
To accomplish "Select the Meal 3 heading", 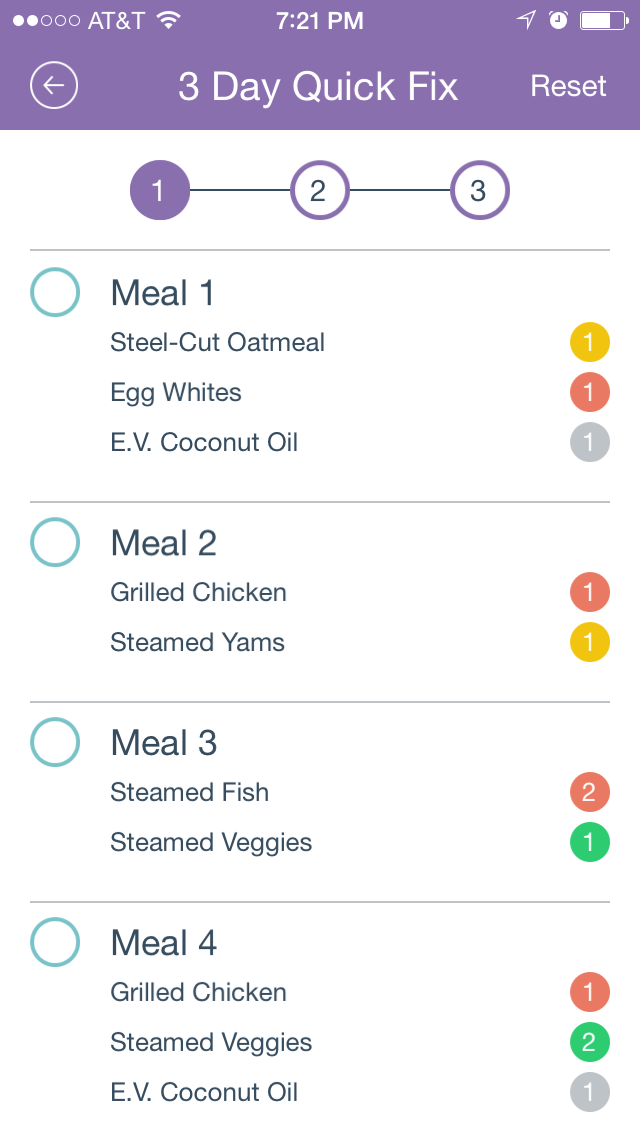I will (x=164, y=743).
